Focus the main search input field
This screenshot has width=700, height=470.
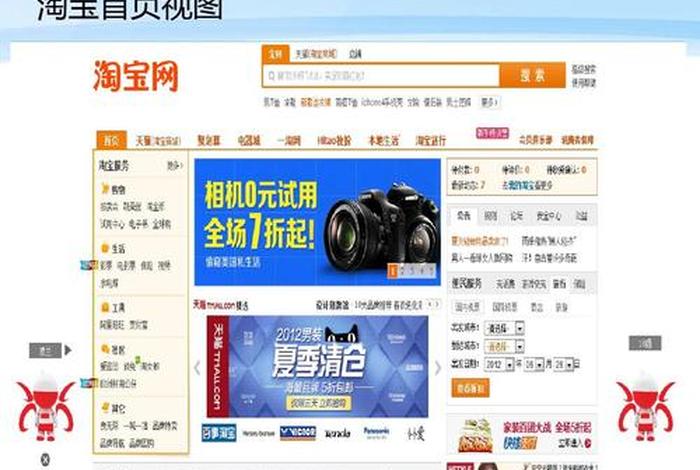point(381,75)
